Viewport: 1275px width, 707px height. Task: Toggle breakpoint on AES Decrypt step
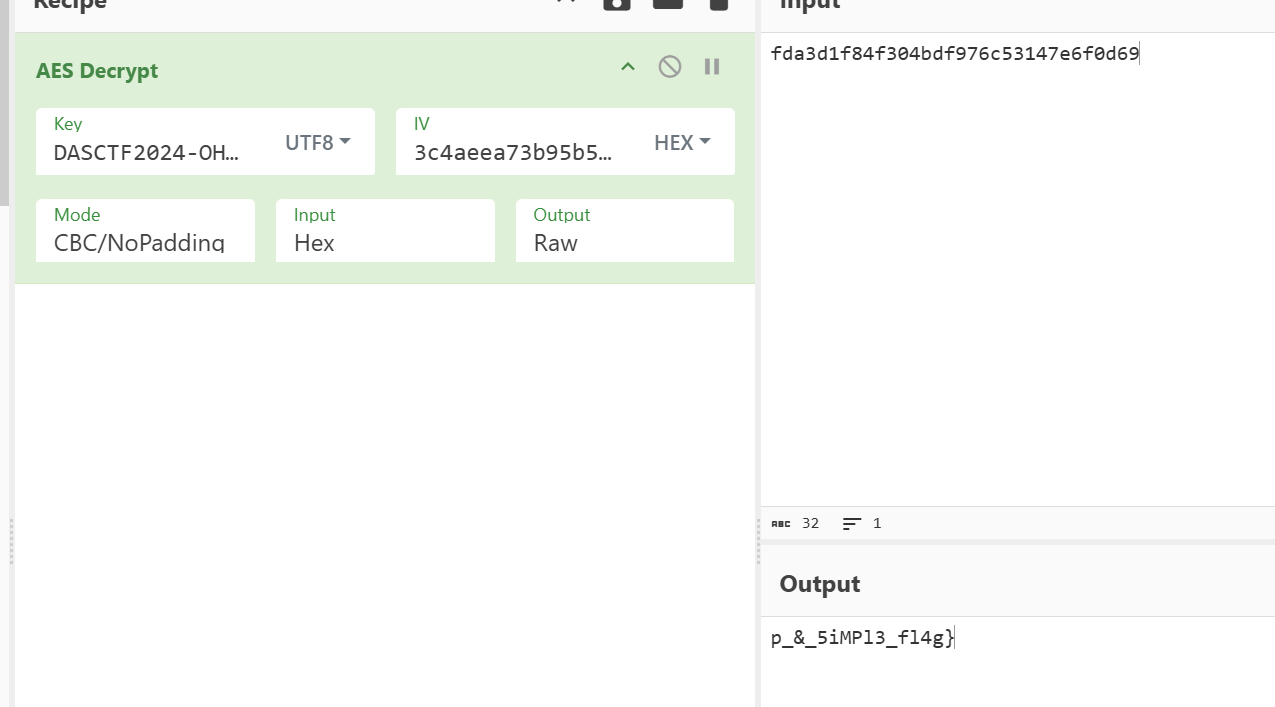[x=712, y=67]
